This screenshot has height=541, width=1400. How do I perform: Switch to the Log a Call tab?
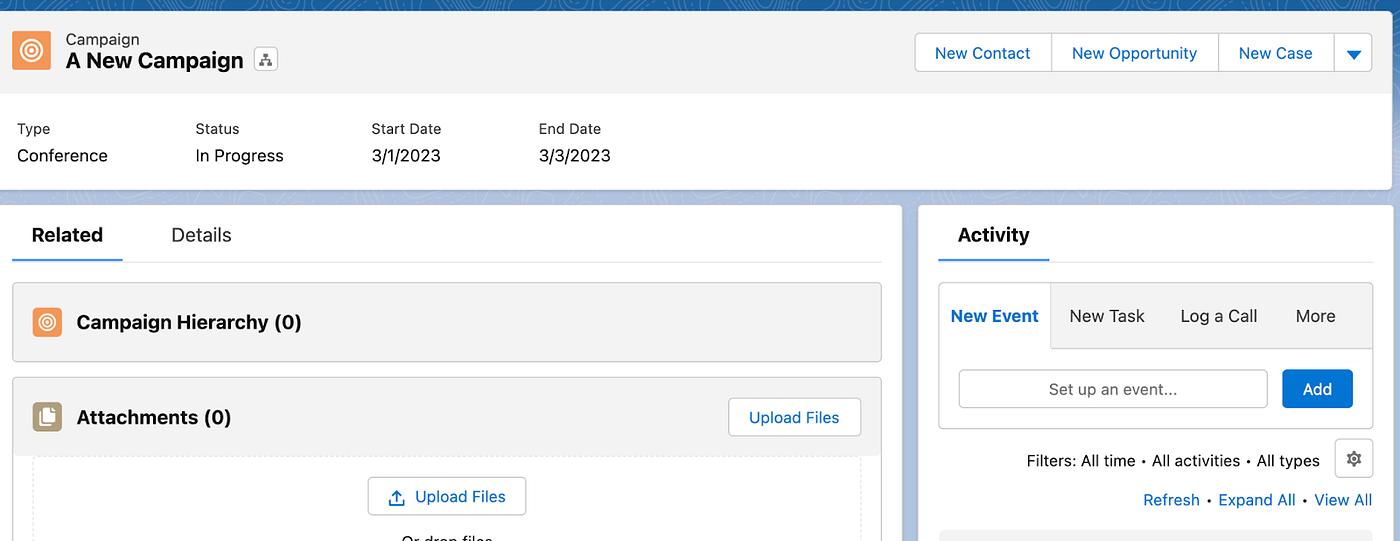[x=1218, y=316]
